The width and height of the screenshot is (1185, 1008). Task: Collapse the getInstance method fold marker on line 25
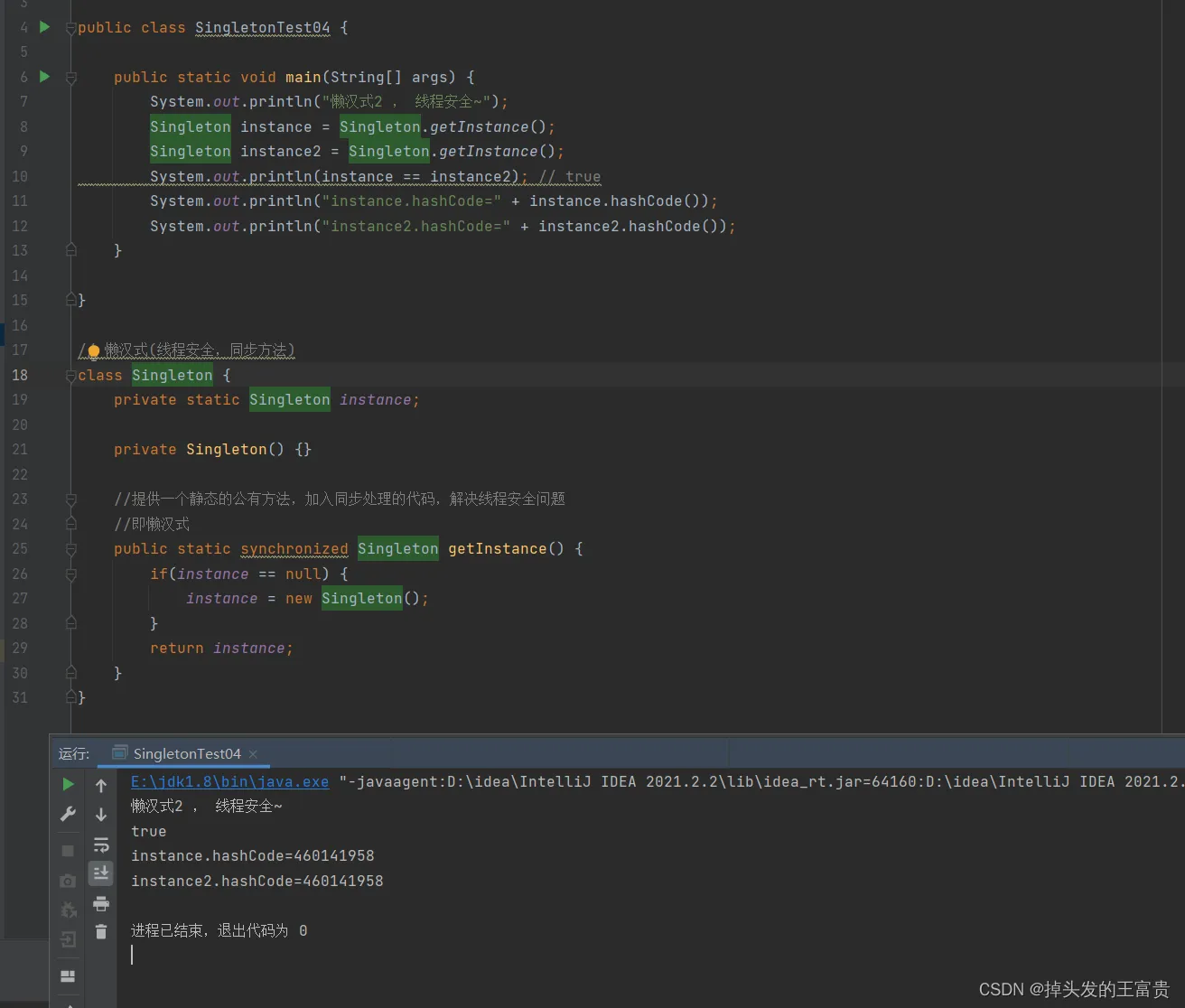[x=71, y=548]
